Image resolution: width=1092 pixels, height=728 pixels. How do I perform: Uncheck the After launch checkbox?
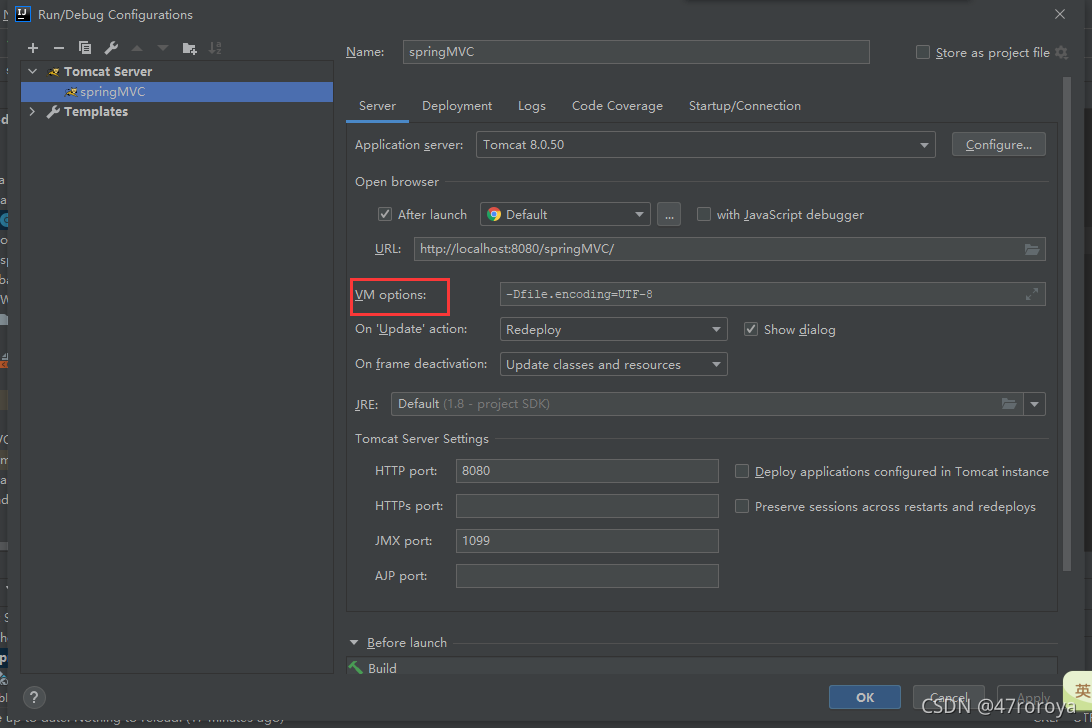point(384,215)
